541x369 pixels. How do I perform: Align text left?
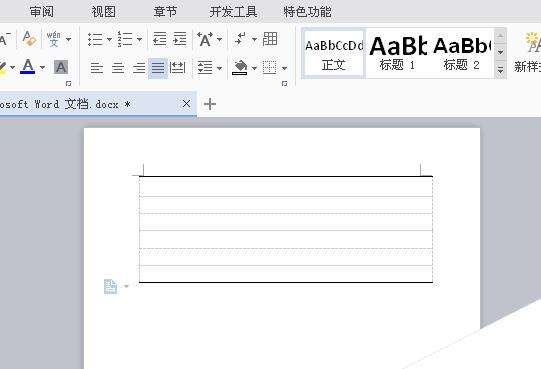[97, 68]
